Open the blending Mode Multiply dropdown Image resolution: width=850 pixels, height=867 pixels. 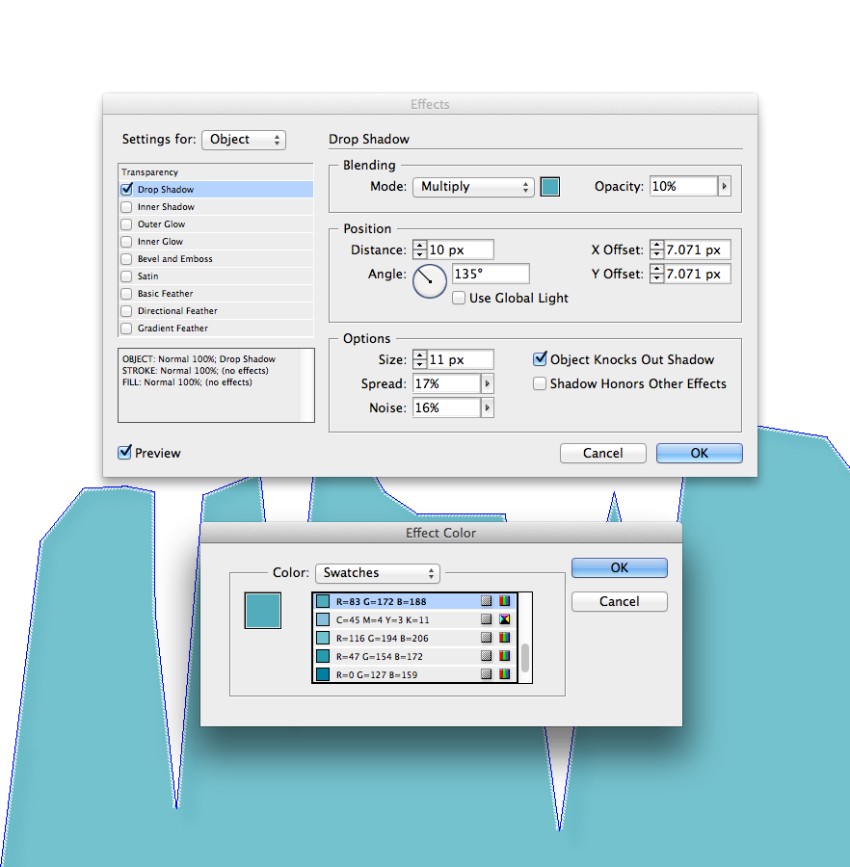tap(473, 187)
